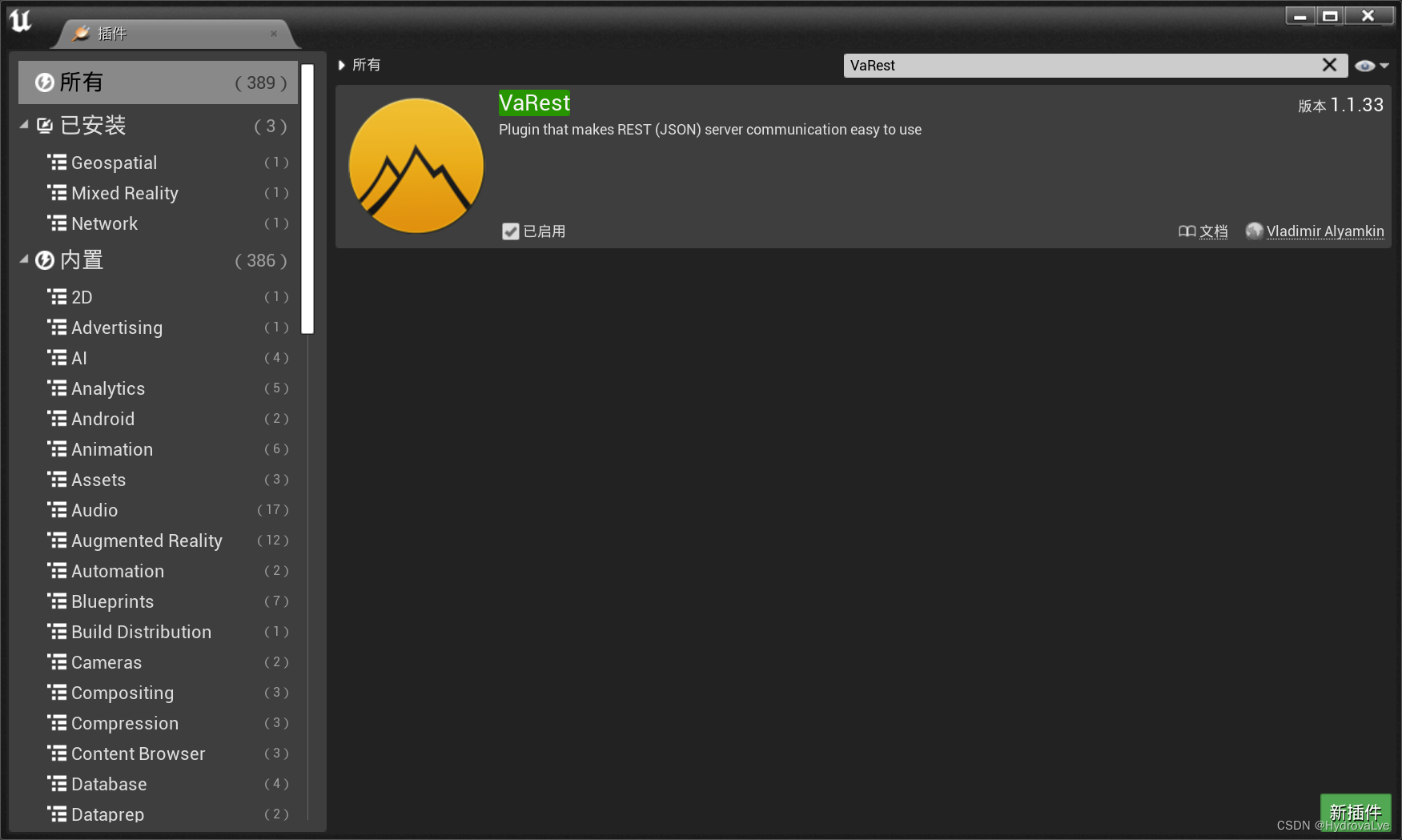Image resolution: width=1402 pixels, height=840 pixels.
Task: Select the Audio category label
Action: coord(94,510)
